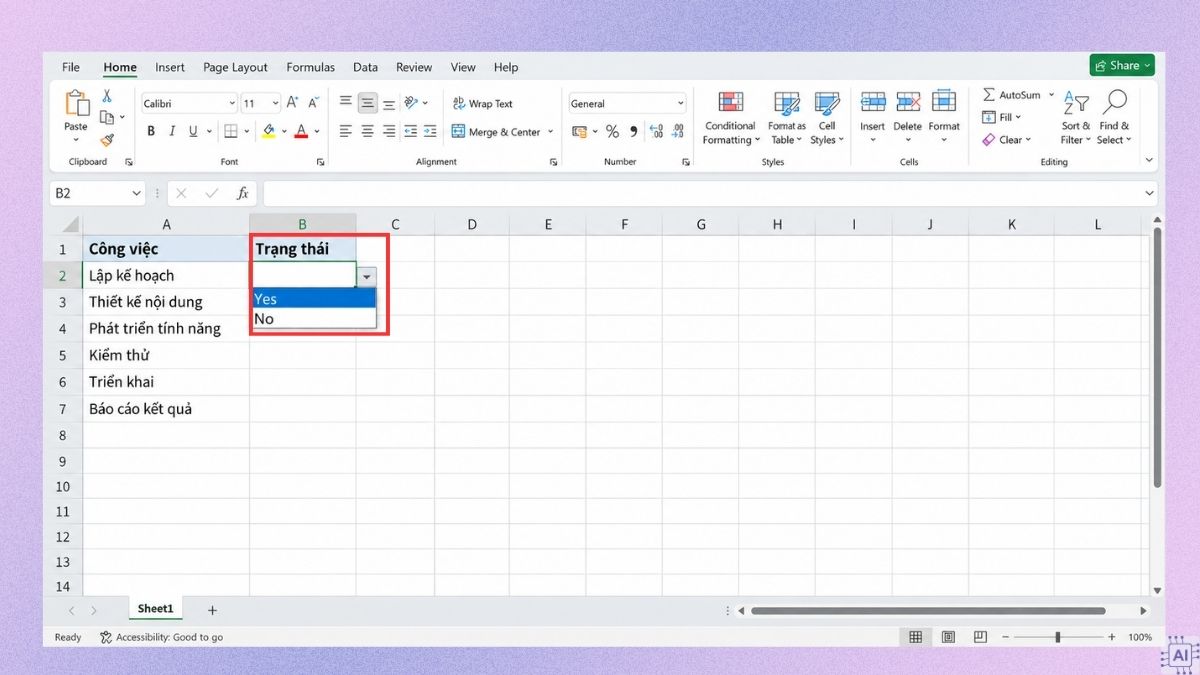Choose No from the dropdown list

tap(313, 319)
